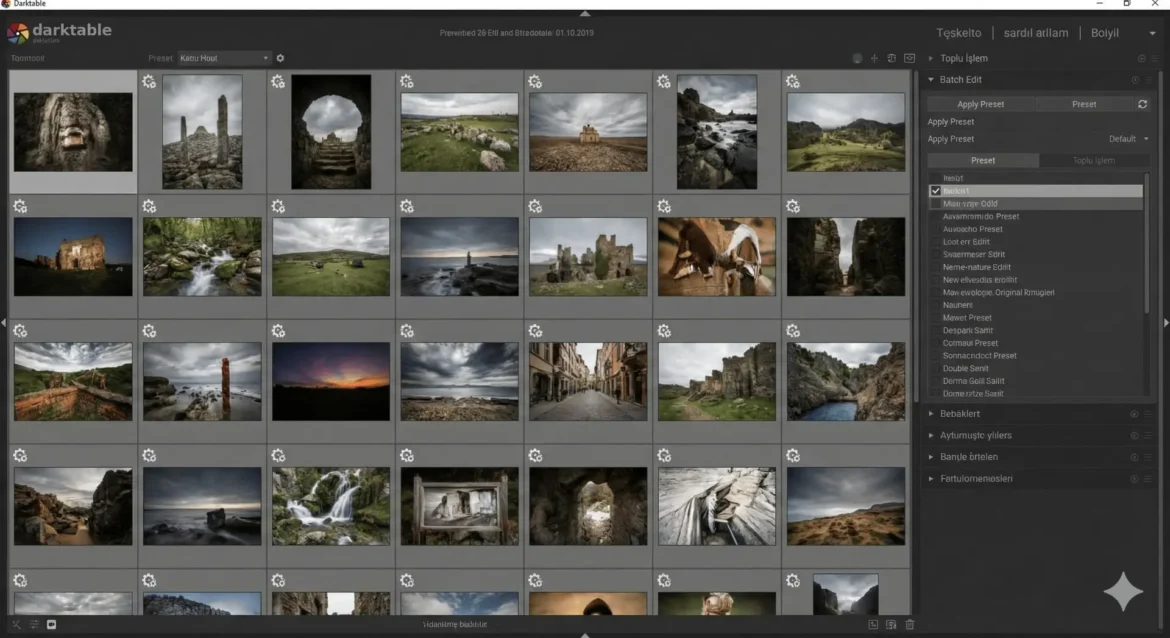
Task: Open preset settings gear next to Preset dropdown
Action: click(280, 58)
